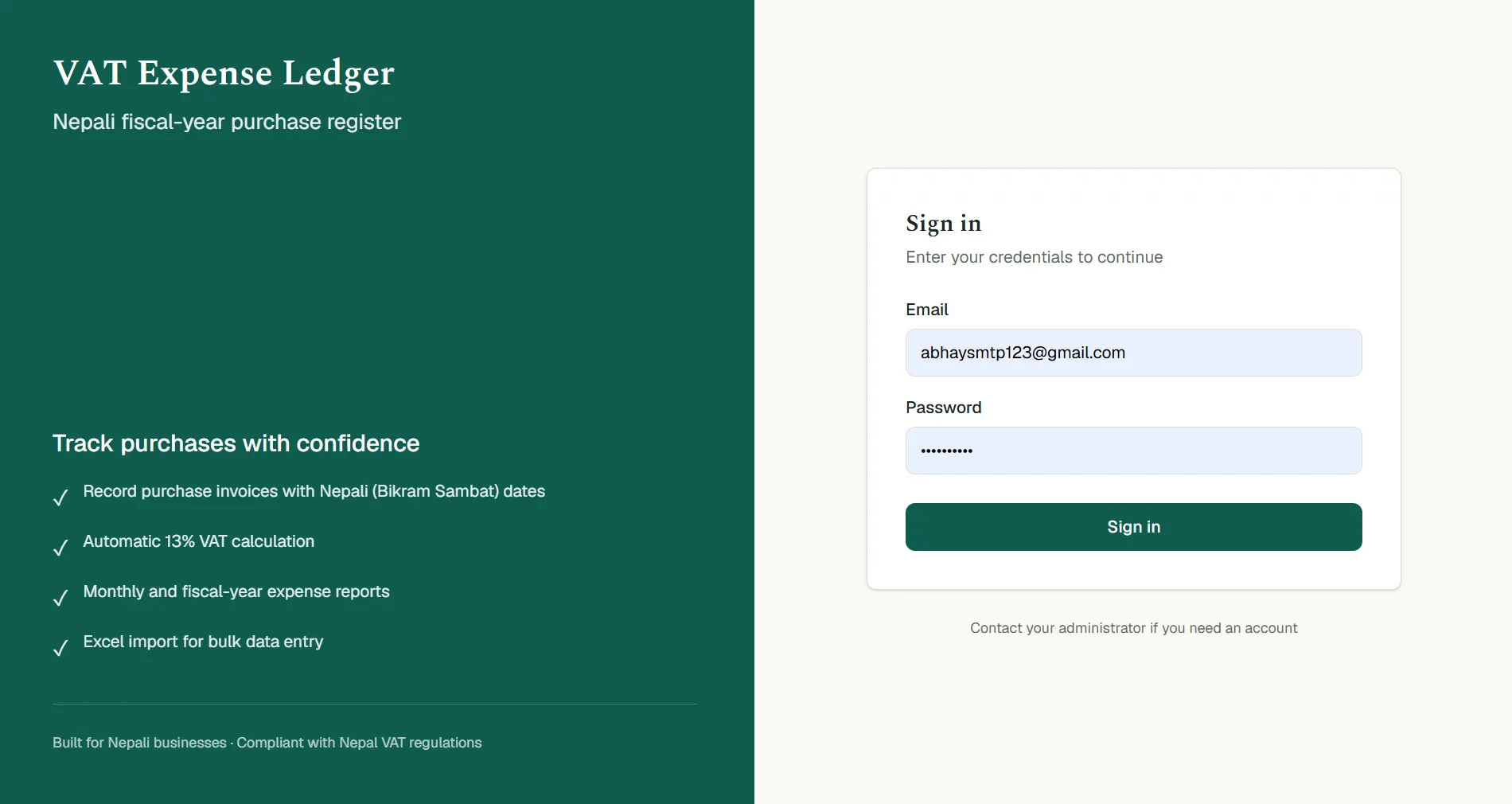Click the Email input field
This screenshot has height=804, width=1512.
pyautogui.click(x=1133, y=353)
